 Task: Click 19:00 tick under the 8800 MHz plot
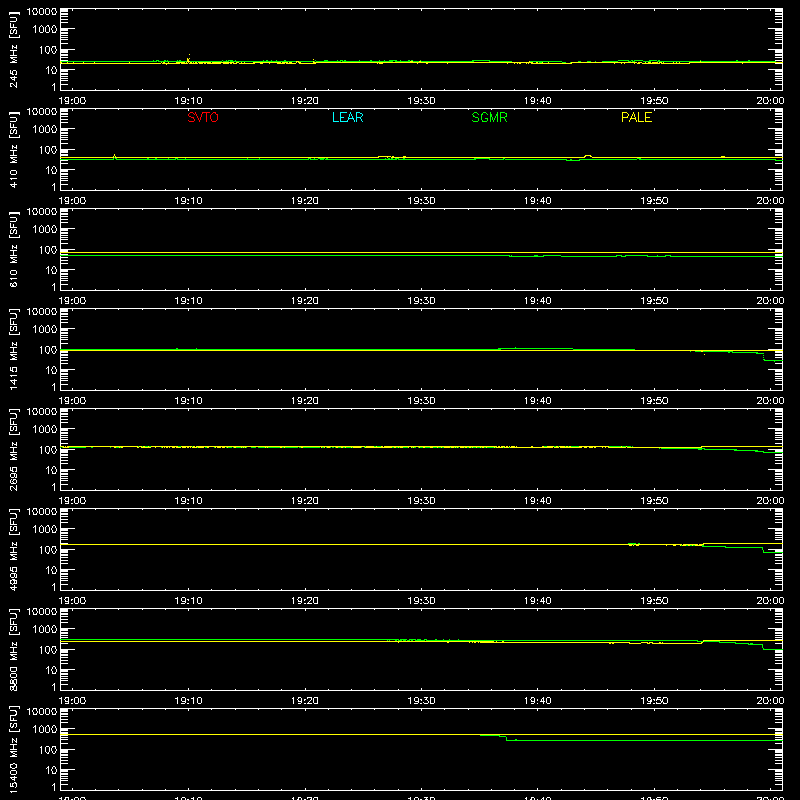pyautogui.click(x=72, y=701)
